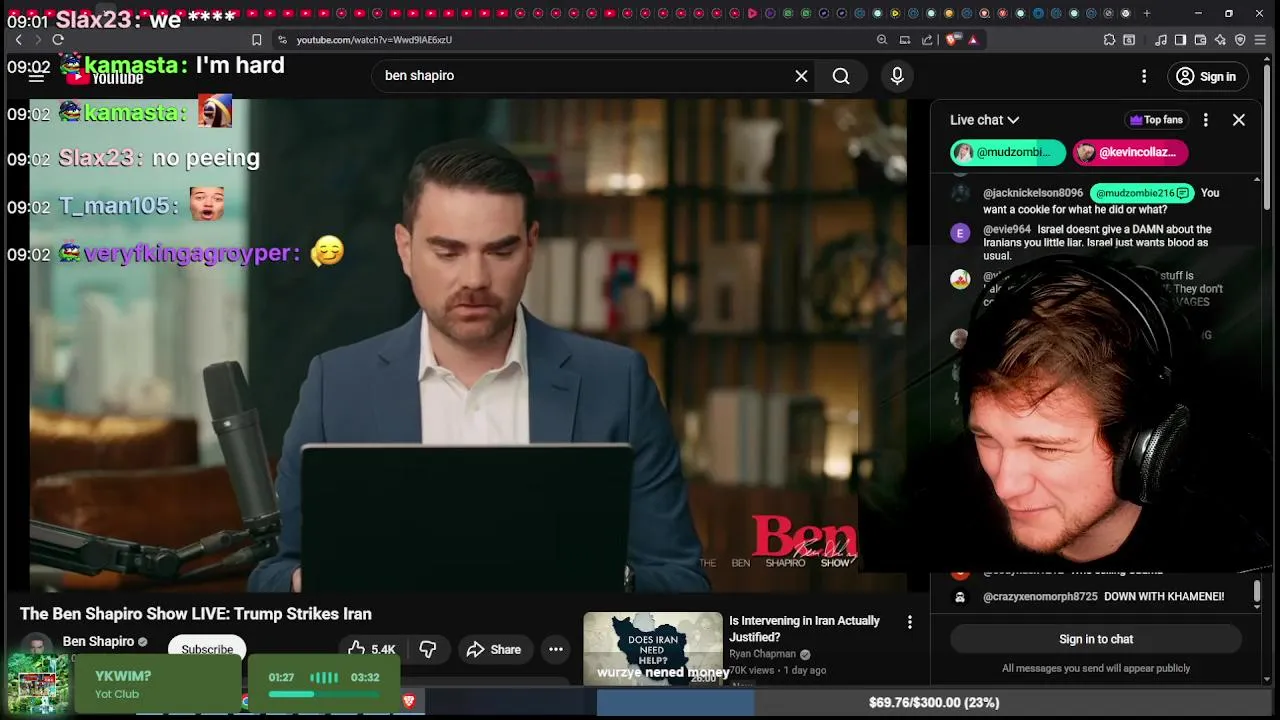Open the zoom magnifier in address bar
The width and height of the screenshot is (1280, 720).
[x=882, y=40]
